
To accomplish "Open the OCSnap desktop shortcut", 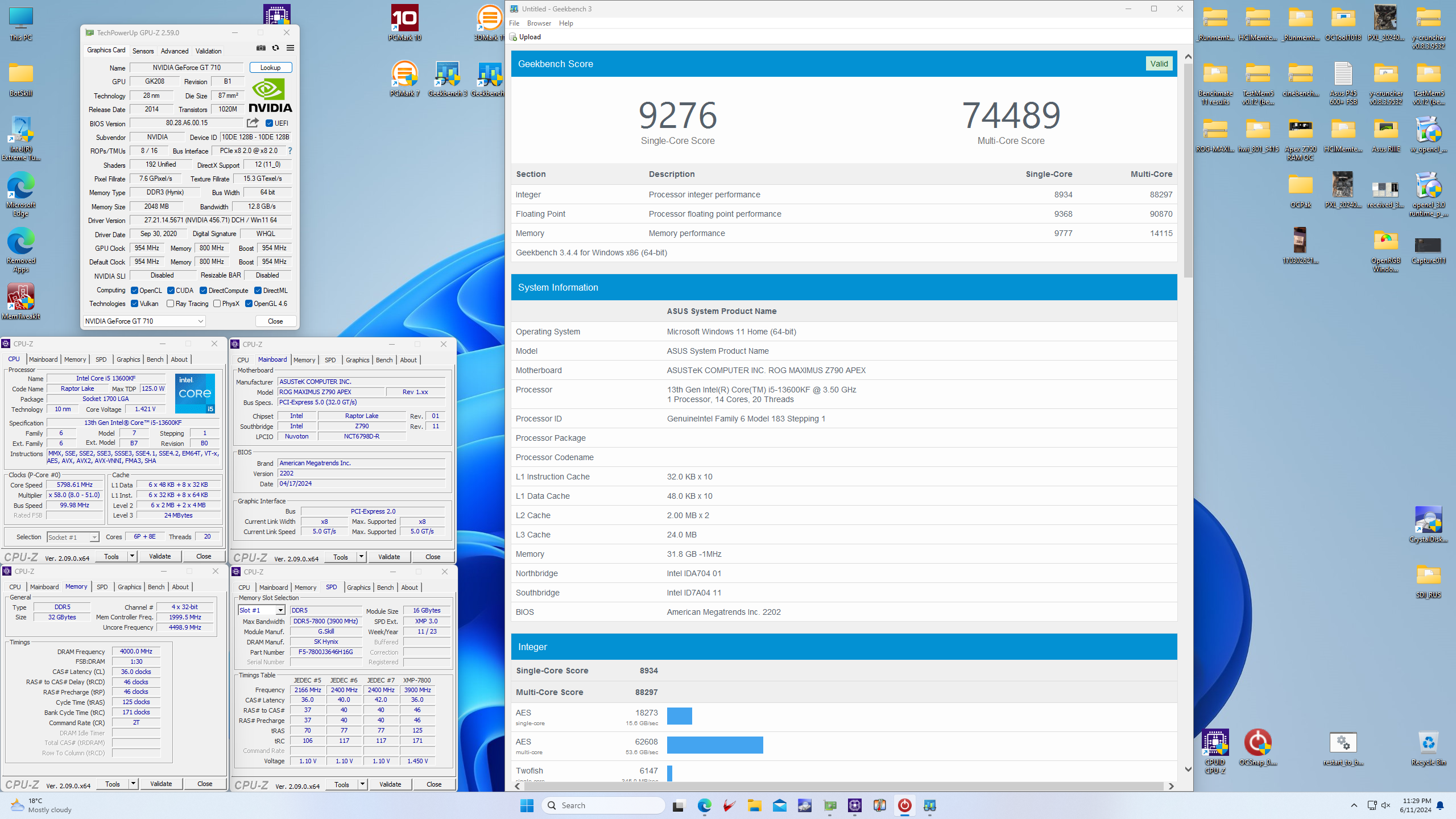I will coord(1258,747).
